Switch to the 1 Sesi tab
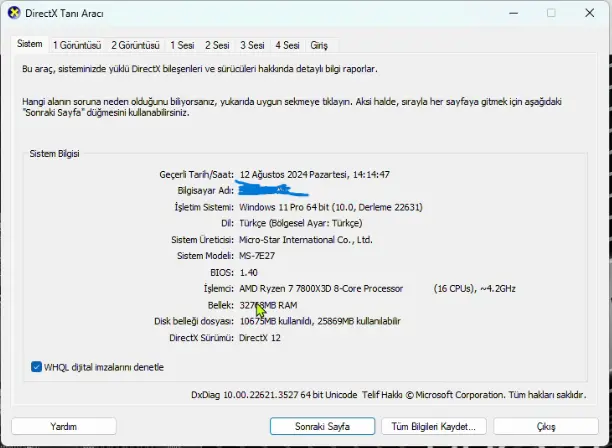Image resolution: width=612 pixels, height=448 pixels. click(182, 45)
